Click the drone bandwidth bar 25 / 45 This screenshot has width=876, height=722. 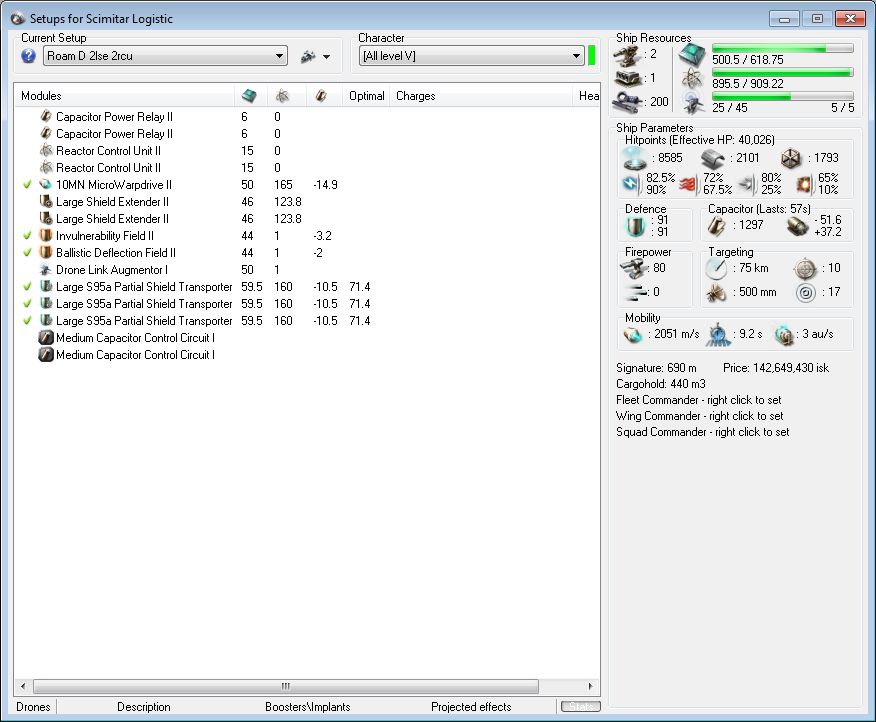pyautogui.click(x=783, y=96)
